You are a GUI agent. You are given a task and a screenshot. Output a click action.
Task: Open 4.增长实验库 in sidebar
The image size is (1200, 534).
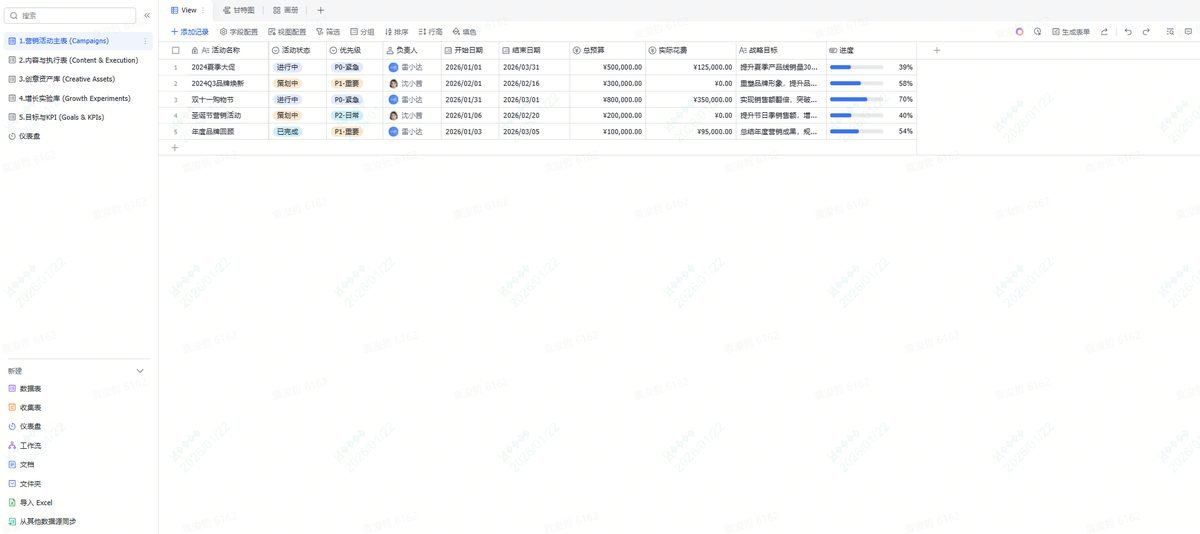click(x=76, y=98)
